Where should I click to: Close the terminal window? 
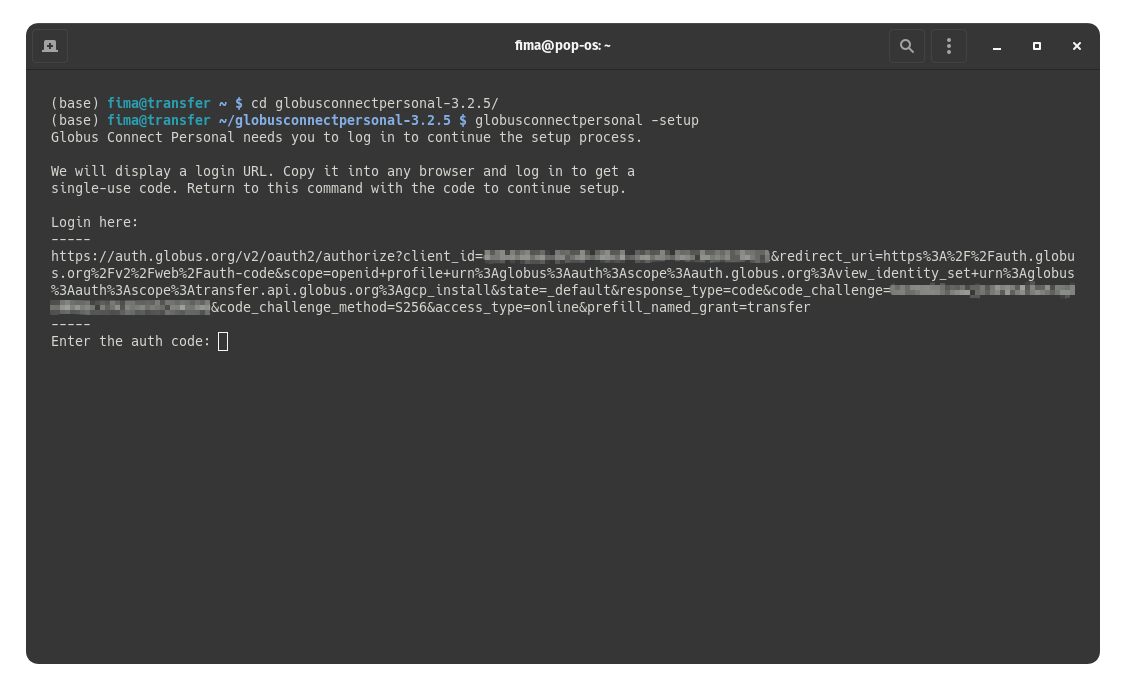tap(1076, 46)
